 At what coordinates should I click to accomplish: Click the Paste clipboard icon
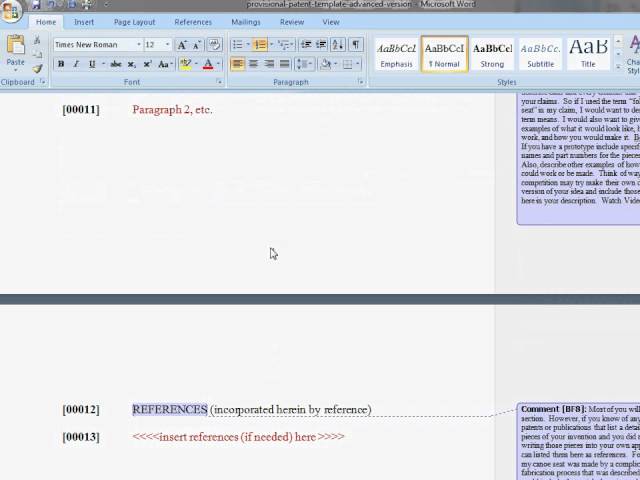point(16,45)
